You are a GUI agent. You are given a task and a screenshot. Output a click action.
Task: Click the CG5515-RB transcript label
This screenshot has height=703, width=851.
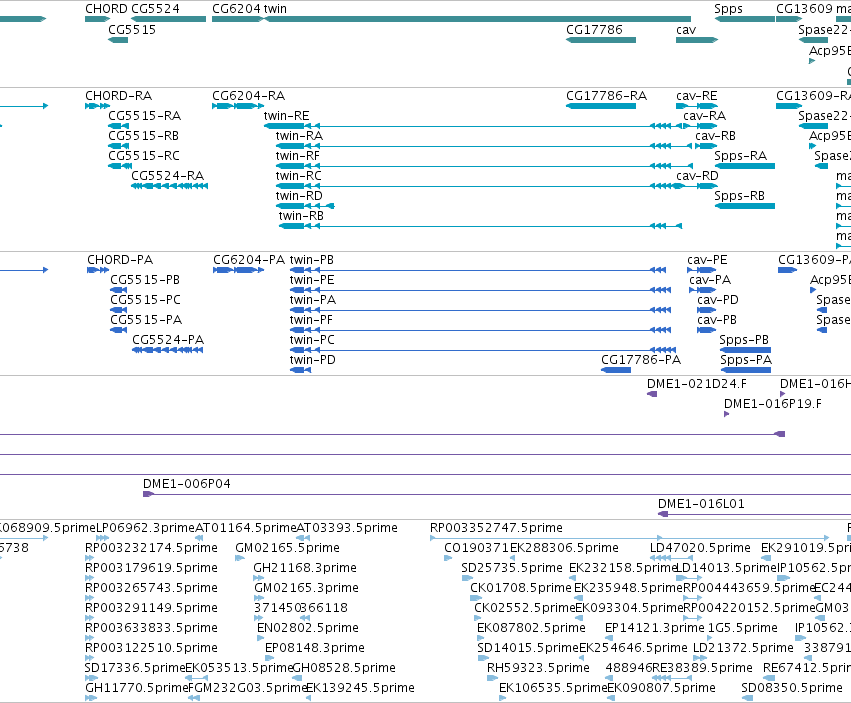tap(143, 136)
